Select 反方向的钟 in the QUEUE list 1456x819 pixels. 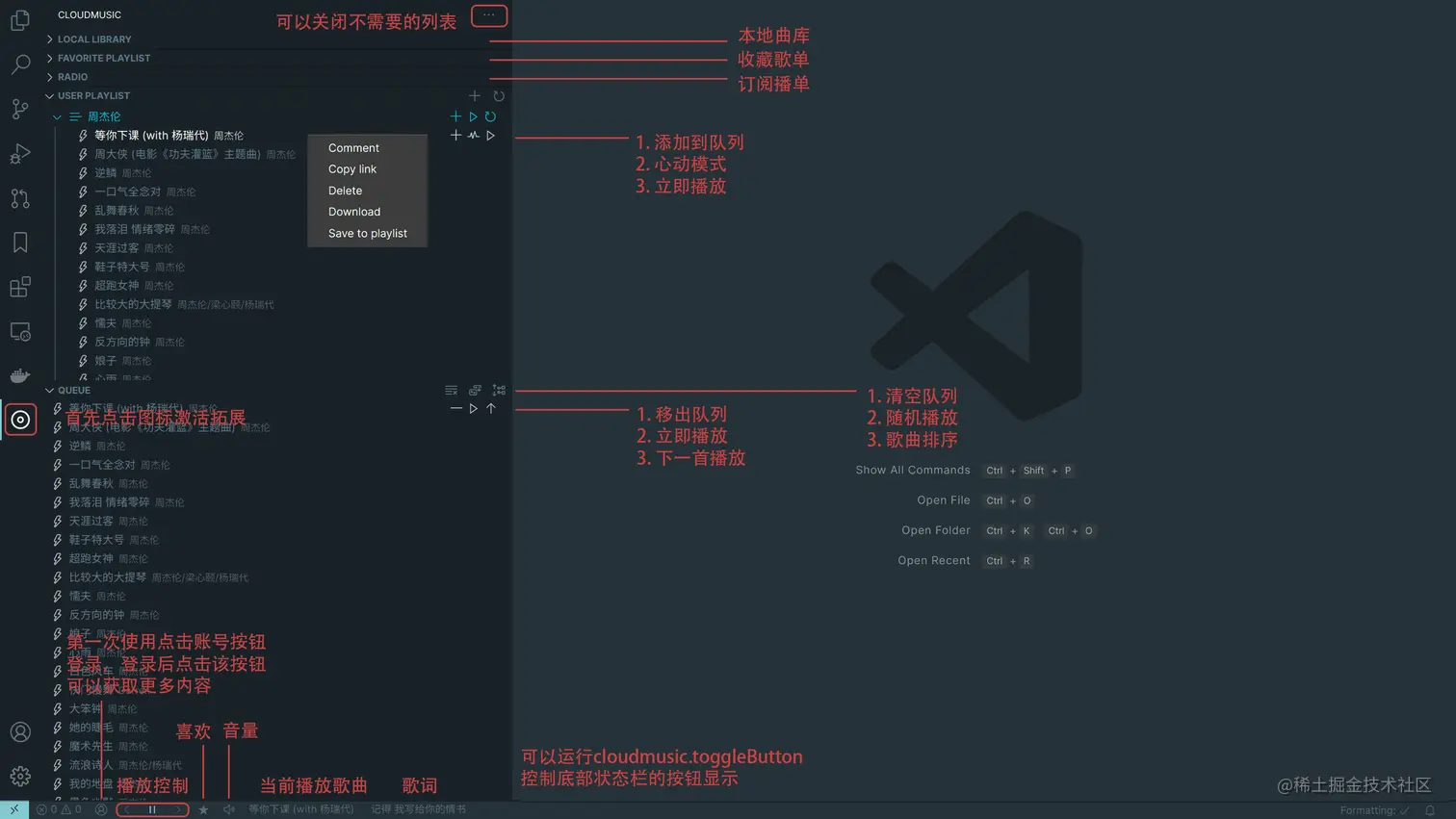(x=96, y=615)
